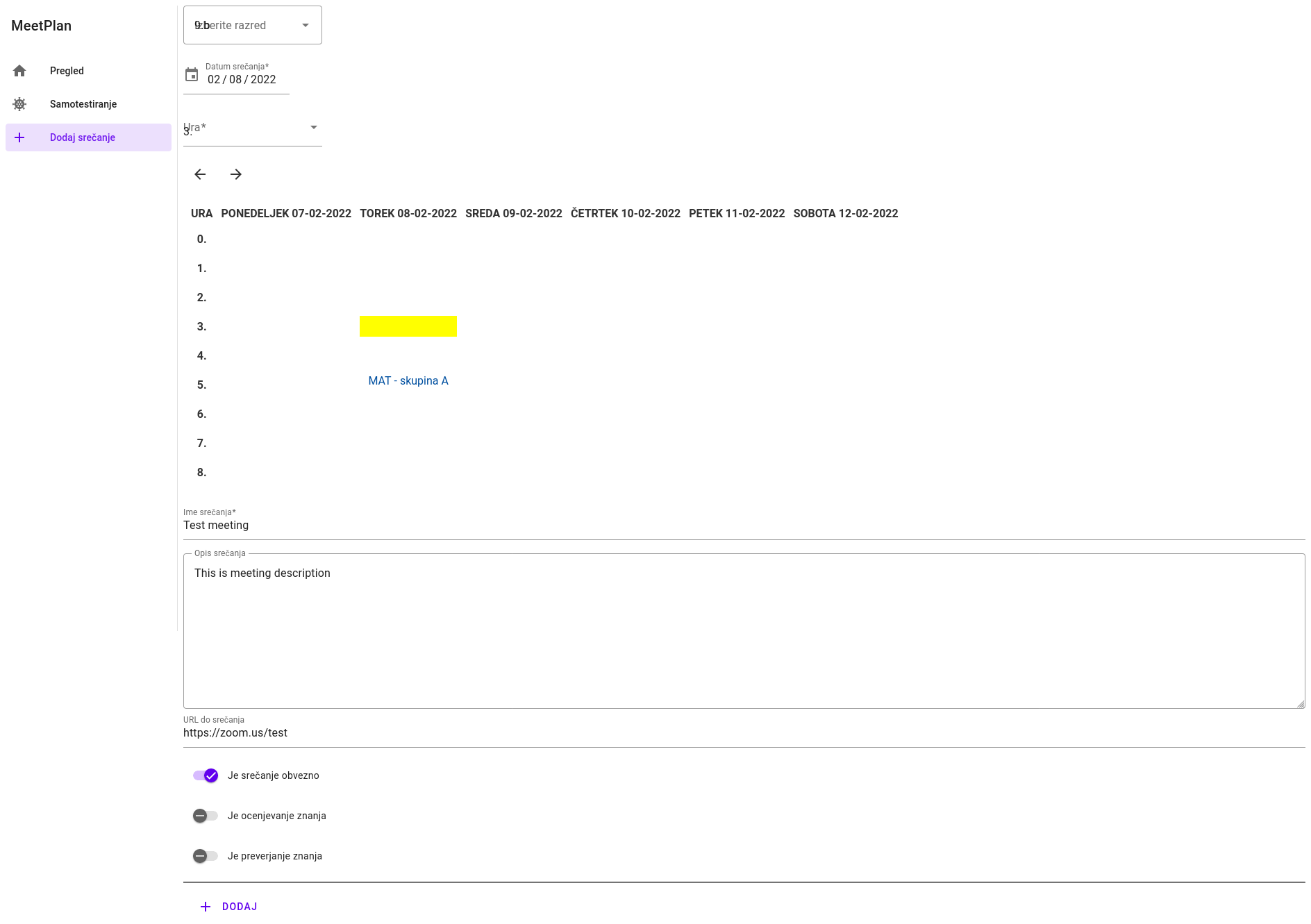Go to next week with right arrow
The width and height of the screenshot is (1311, 924).
(x=236, y=174)
